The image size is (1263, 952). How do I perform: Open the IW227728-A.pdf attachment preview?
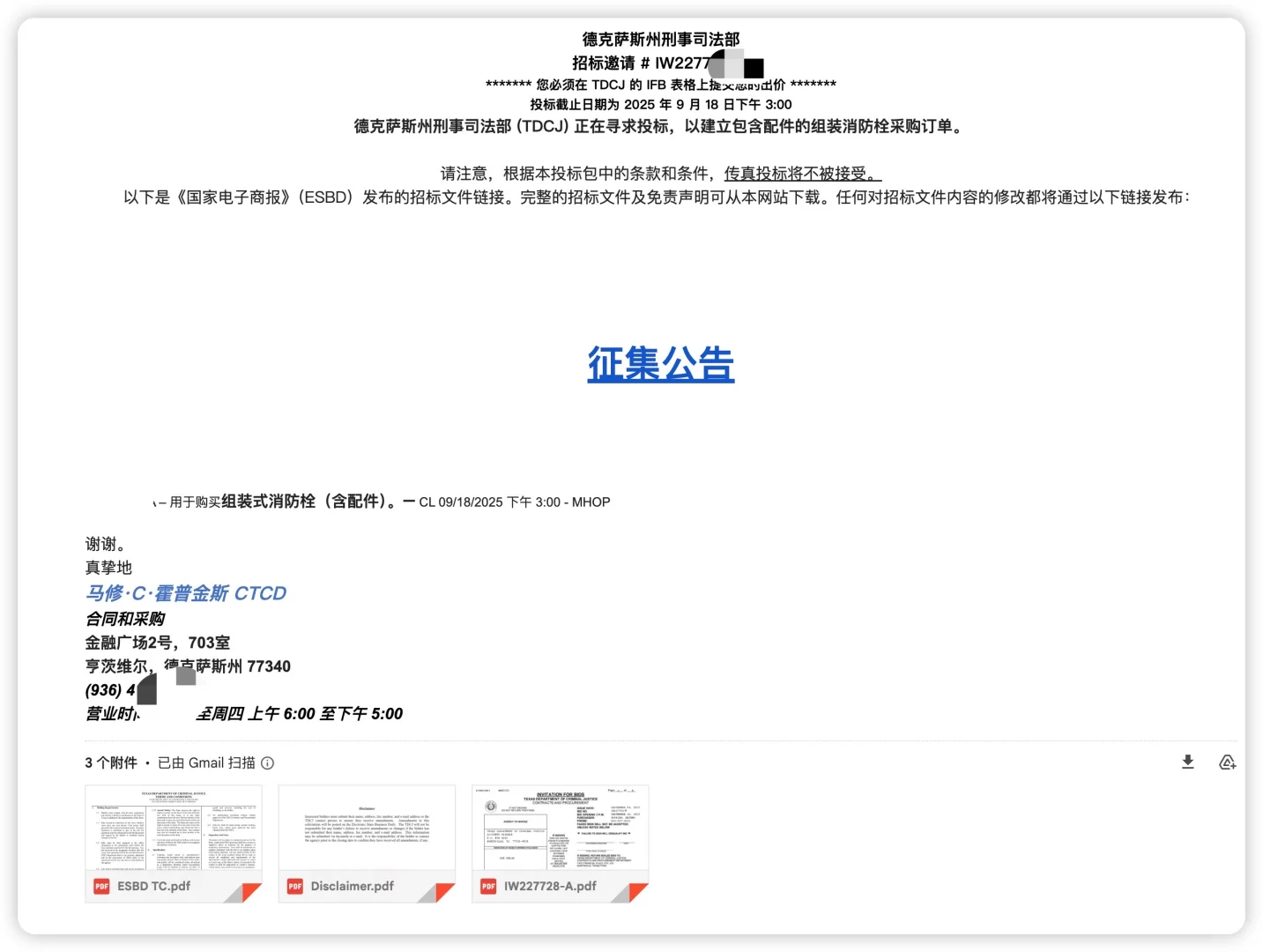(561, 829)
